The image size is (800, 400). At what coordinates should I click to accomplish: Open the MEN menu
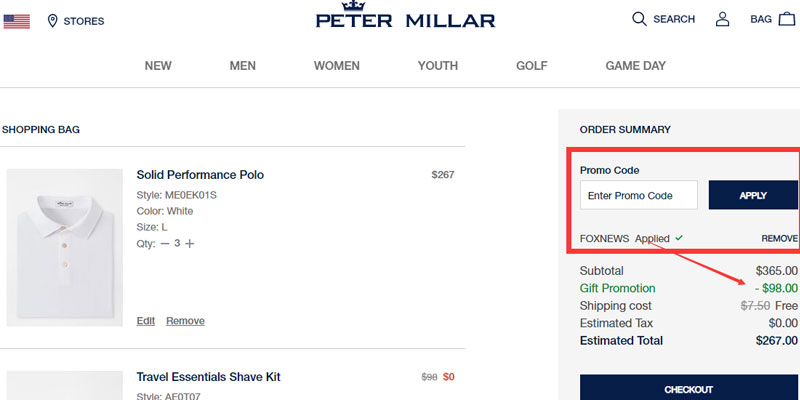pos(243,66)
